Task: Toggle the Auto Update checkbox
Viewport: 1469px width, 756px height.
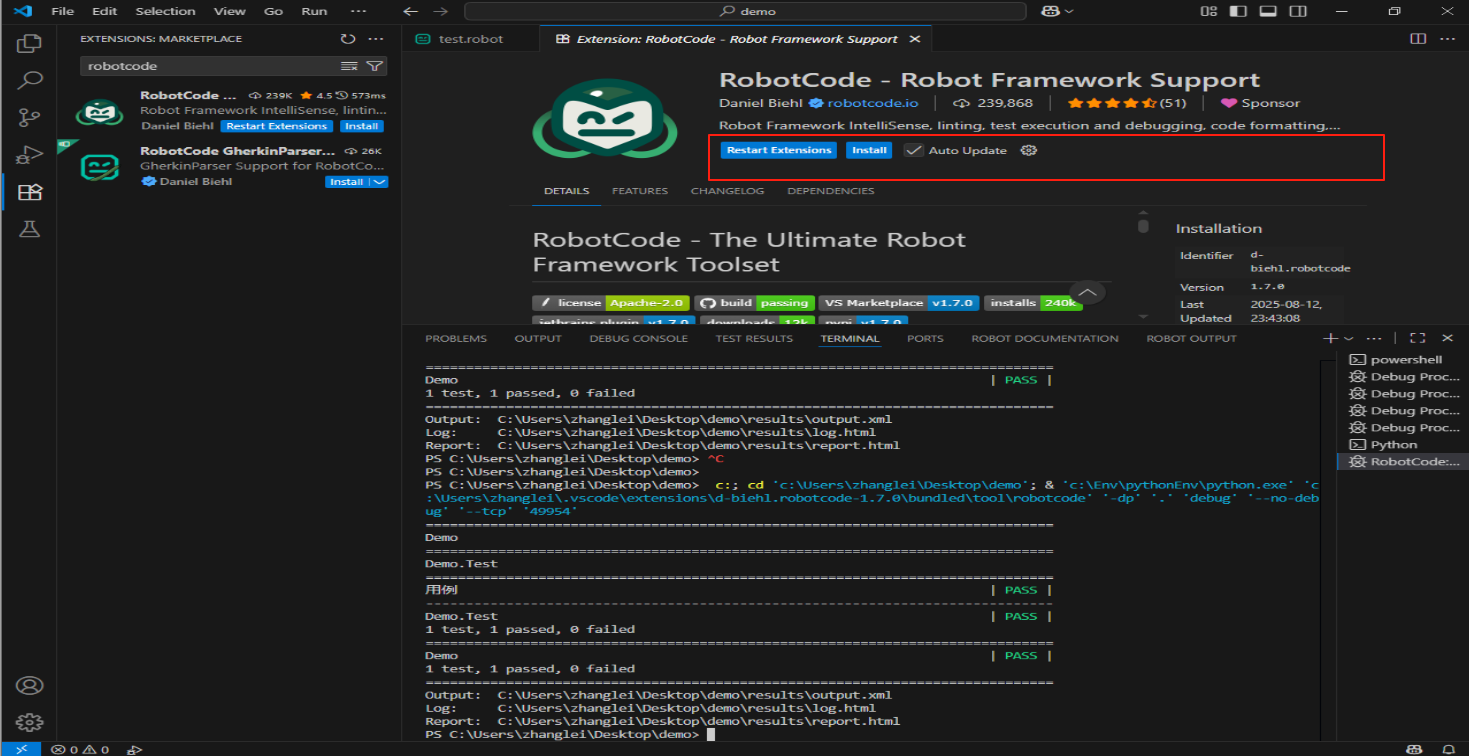Action: tap(913, 150)
